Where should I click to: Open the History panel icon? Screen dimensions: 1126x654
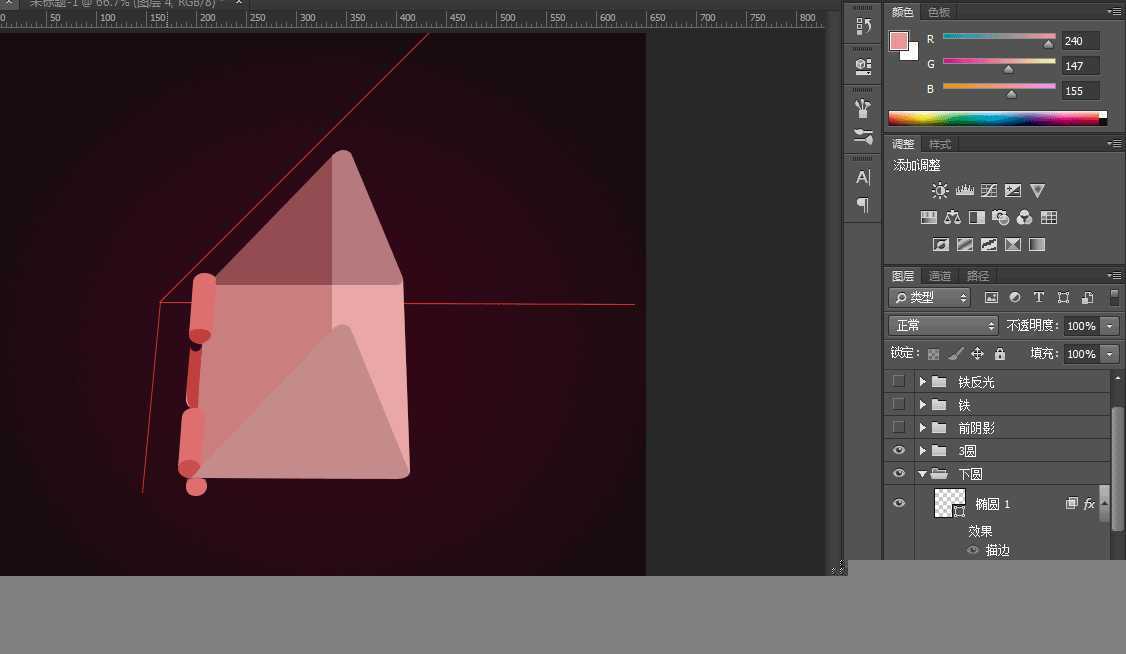[x=863, y=28]
